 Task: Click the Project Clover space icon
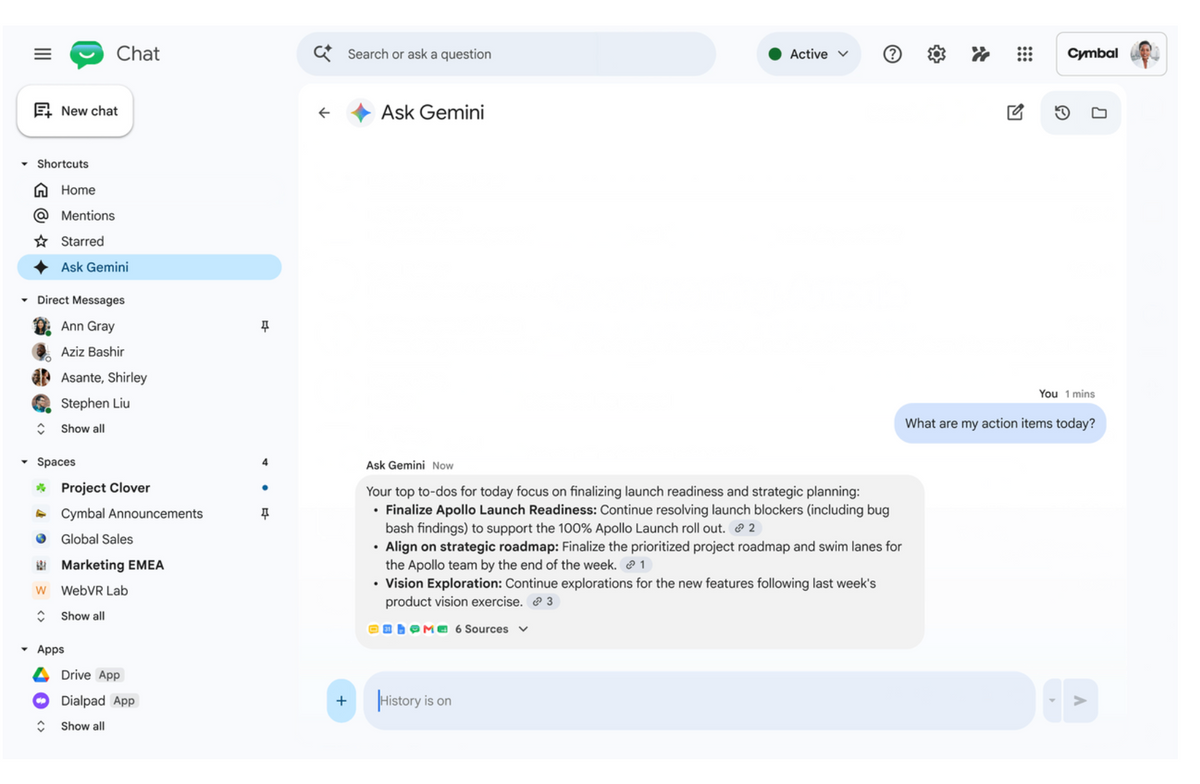pos(41,488)
